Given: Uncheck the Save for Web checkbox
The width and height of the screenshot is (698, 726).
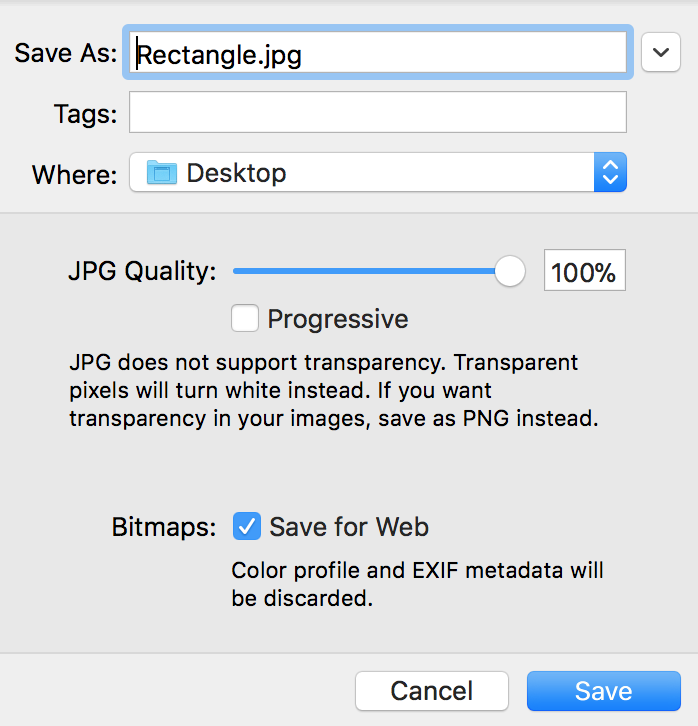Looking at the screenshot, I should [246, 526].
